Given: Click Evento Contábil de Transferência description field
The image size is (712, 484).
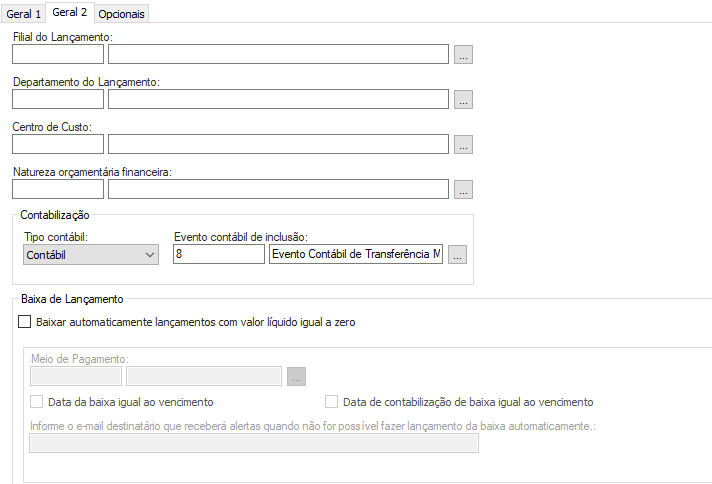Looking at the screenshot, I should pos(355,254).
